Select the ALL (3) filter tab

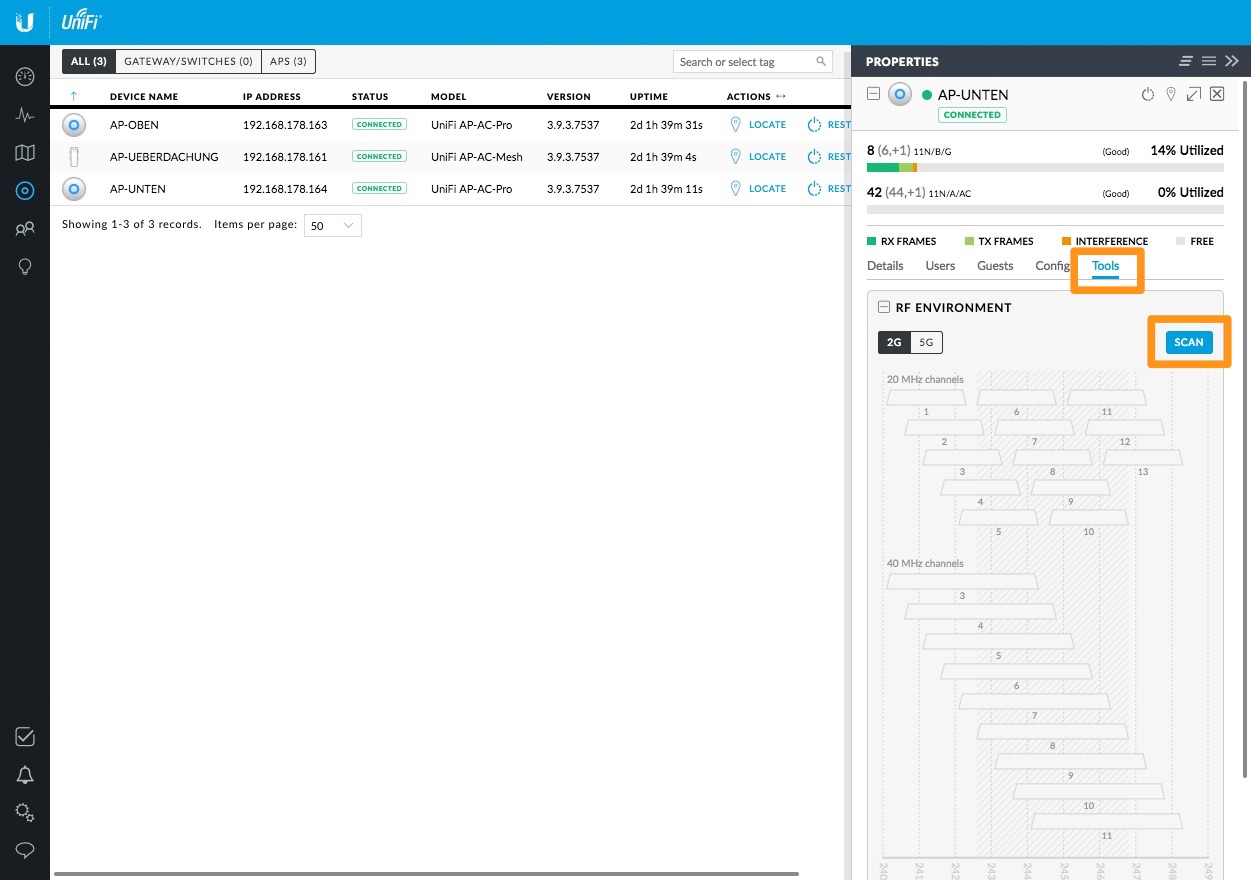[x=89, y=61]
